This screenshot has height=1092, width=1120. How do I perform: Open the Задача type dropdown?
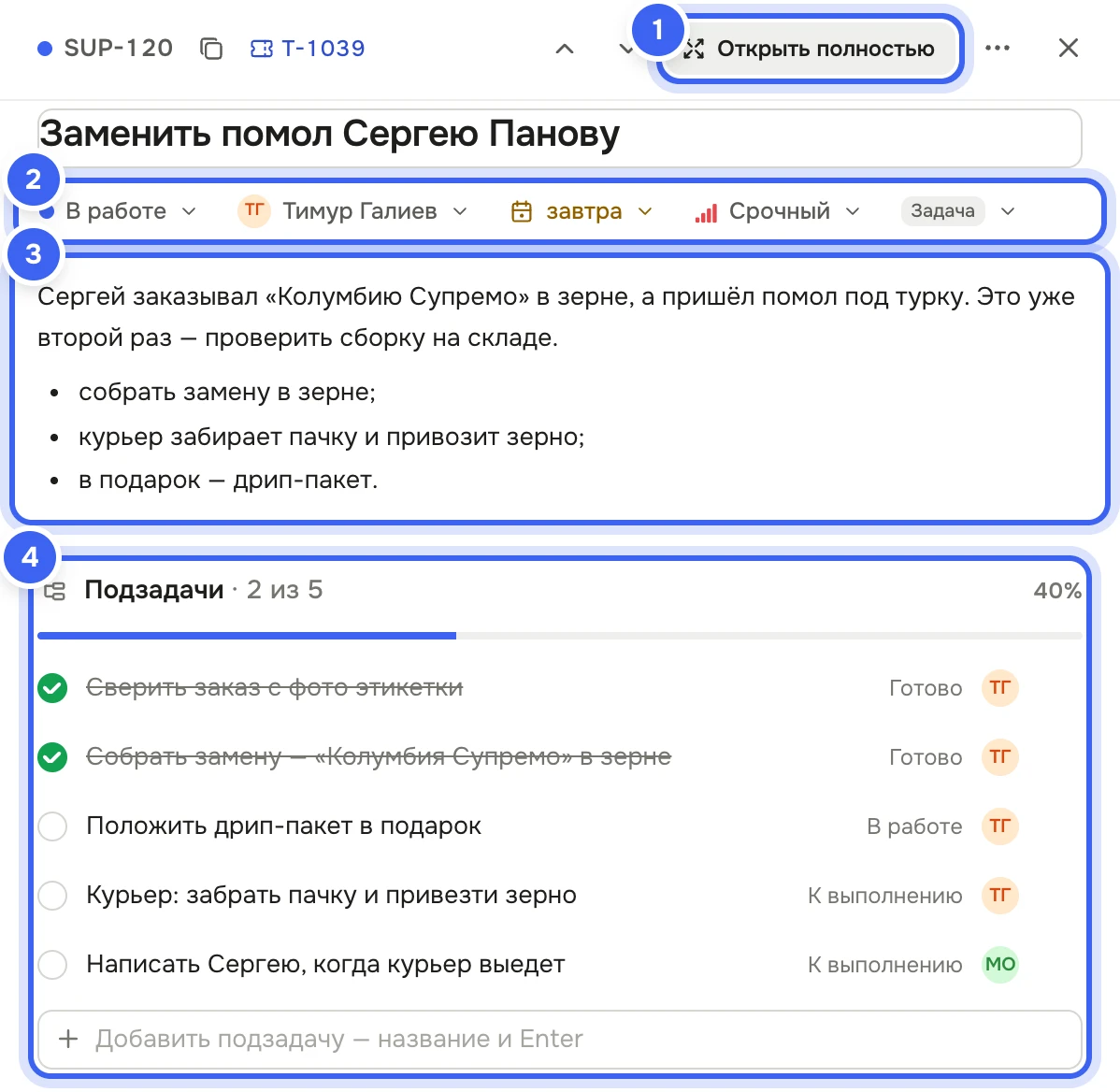click(958, 211)
